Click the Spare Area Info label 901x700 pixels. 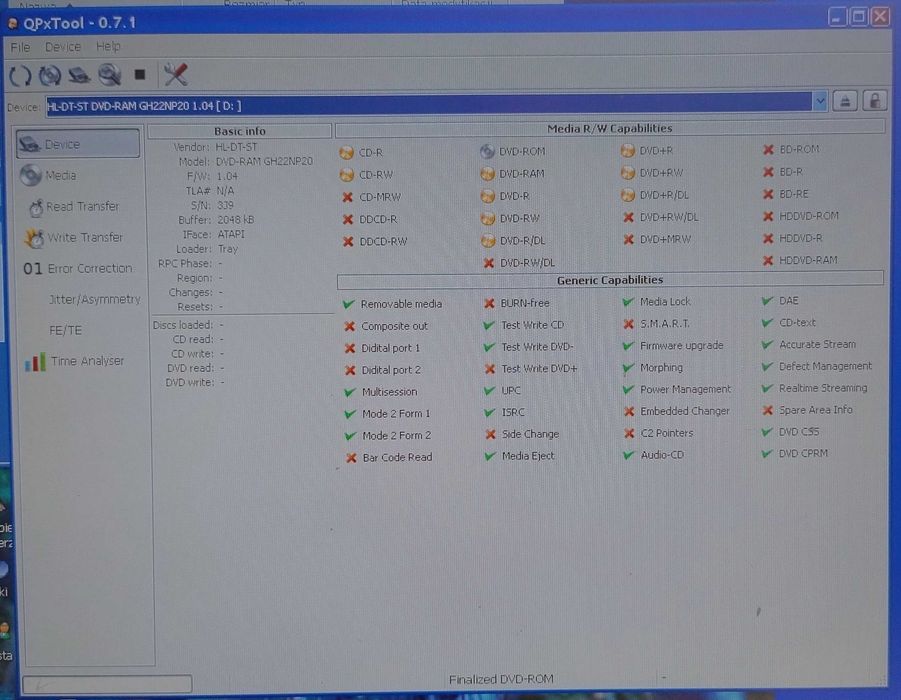[815, 410]
